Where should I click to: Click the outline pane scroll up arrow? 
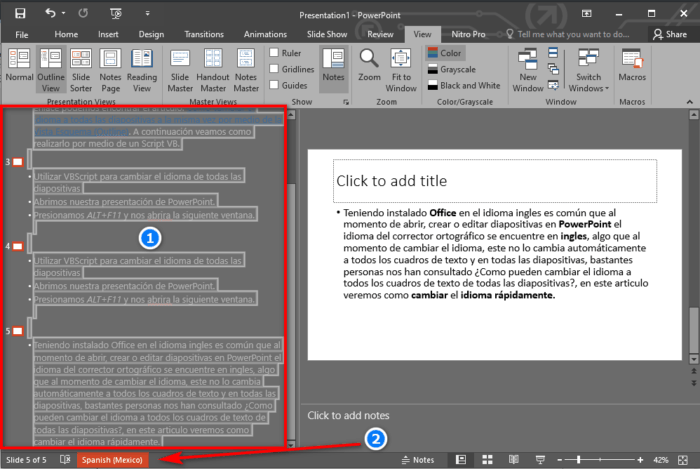point(291,115)
